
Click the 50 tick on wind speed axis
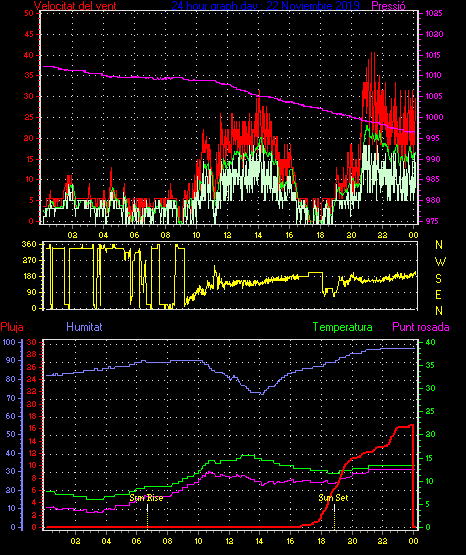29,13
